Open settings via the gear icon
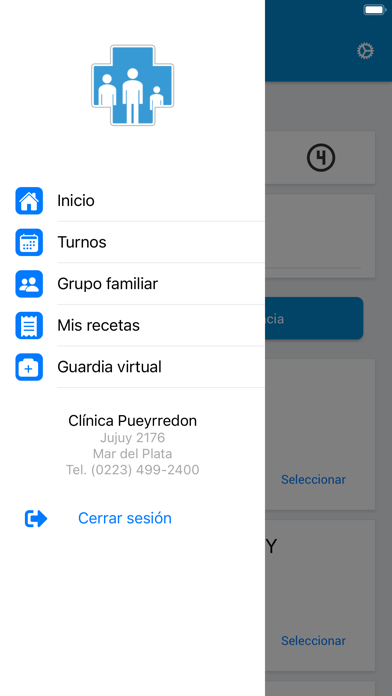Image resolution: width=392 pixels, height=696 pixels. [365, 51]
